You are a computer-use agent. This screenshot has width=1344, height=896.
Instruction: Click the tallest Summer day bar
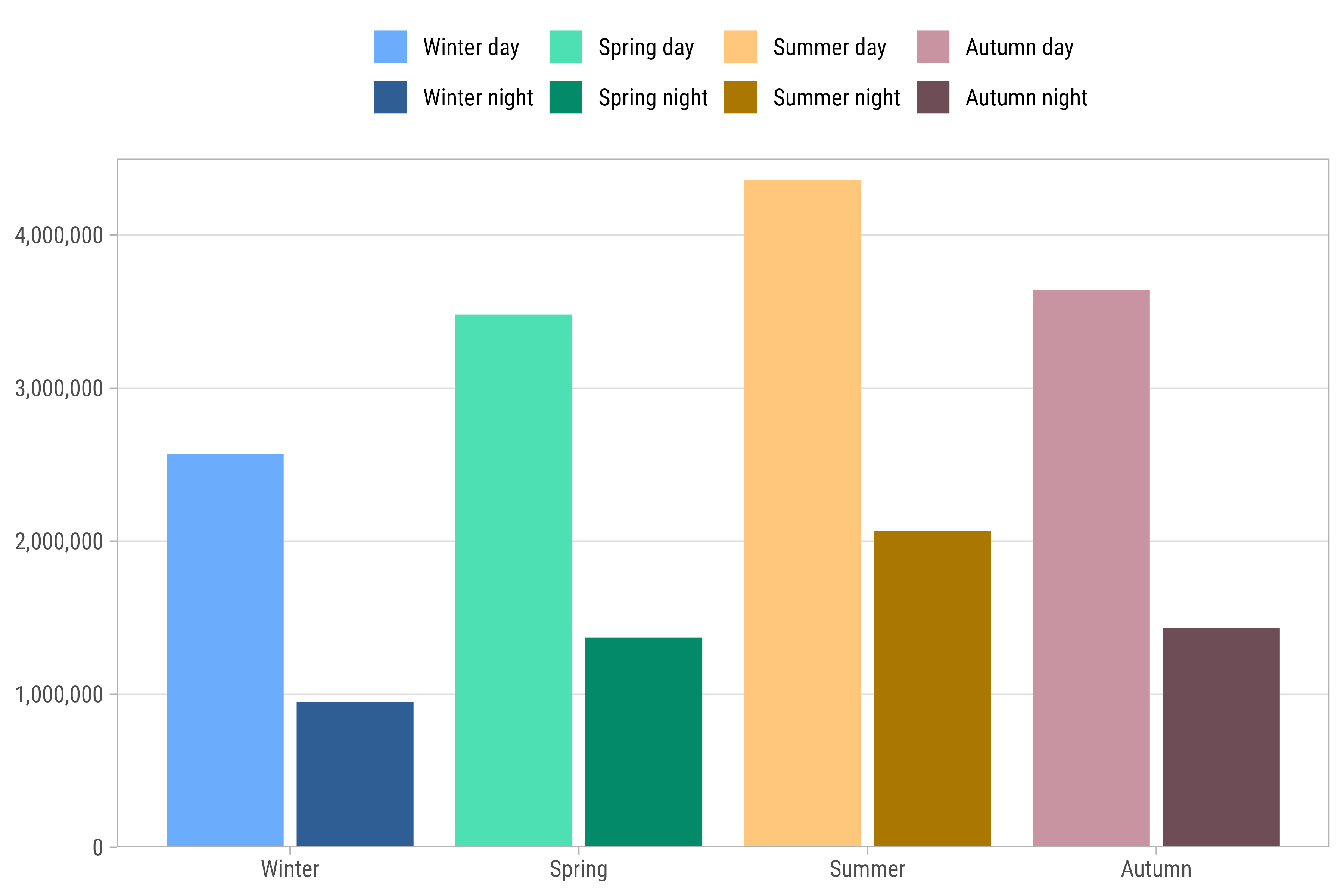point(802,513)
